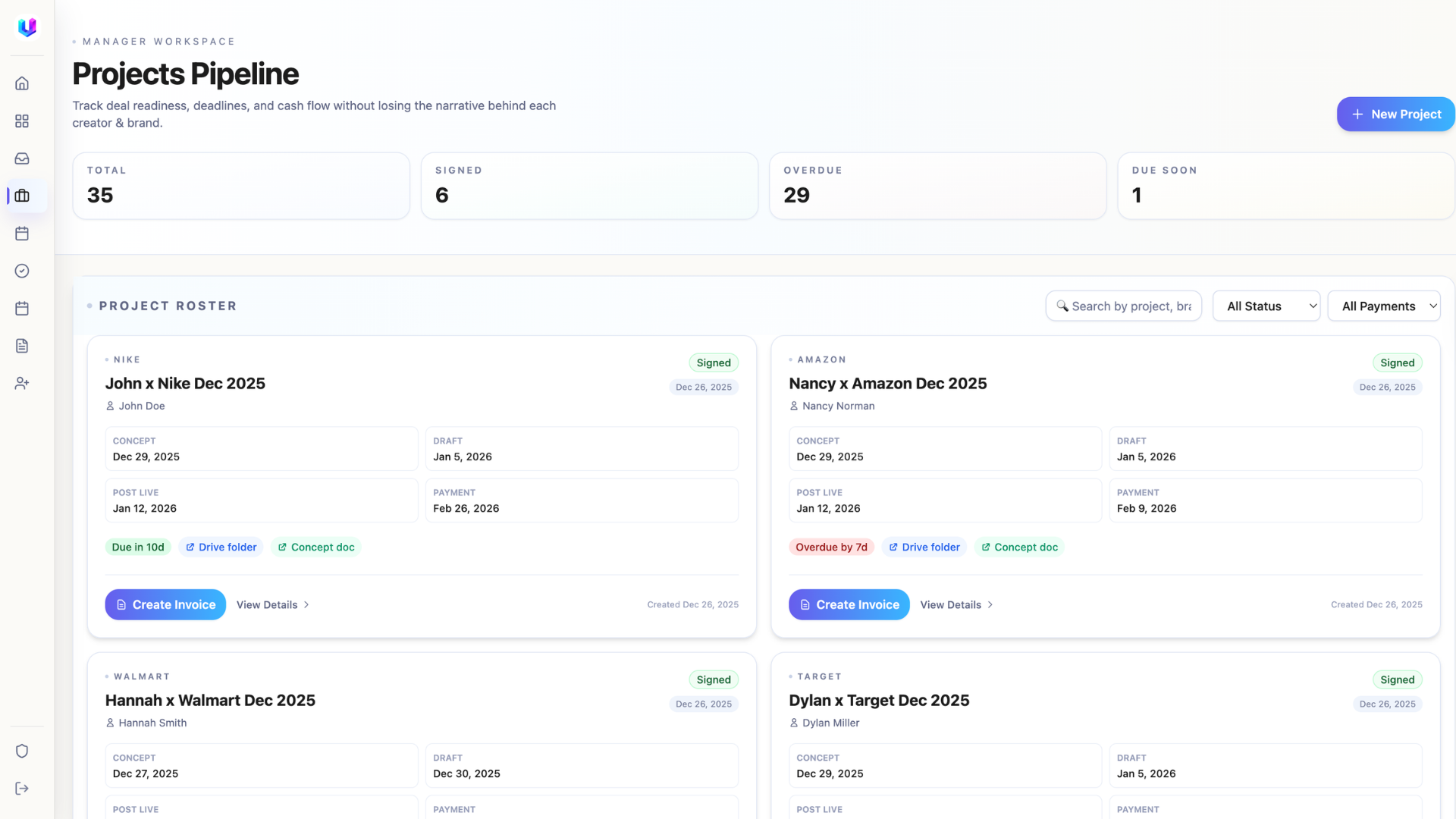Viewport: 1456px width, 819px height.
Task: Open the tasks check-circle icon
Action: pos(22,271)
